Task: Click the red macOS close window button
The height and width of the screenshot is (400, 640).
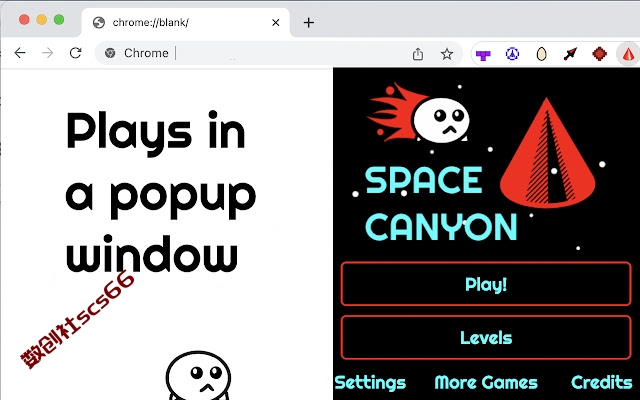Action: (x=24, y=20)
